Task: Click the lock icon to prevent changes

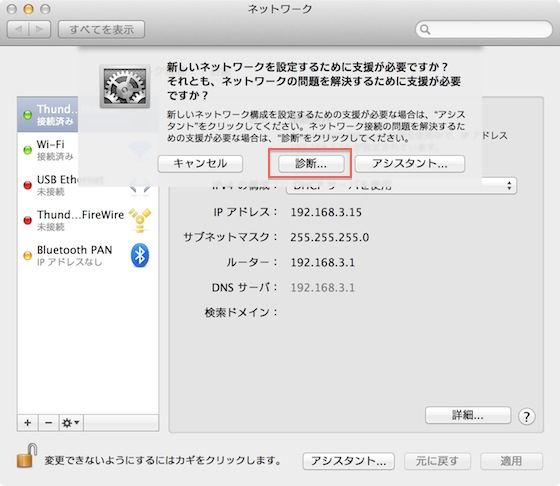Action: [27, 456]
